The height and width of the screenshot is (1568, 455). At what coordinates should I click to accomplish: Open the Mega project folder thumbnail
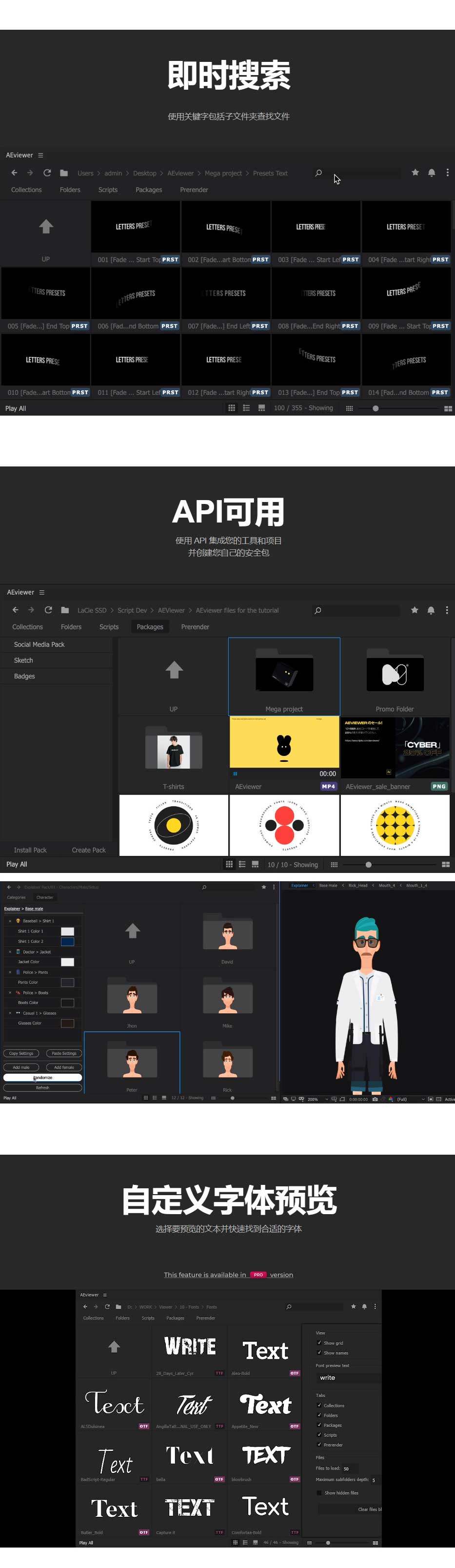(x=284, y=676)
